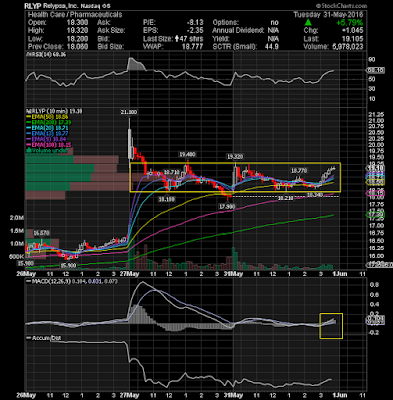Image resolution: width=393 pixels, height=400 pixels.
Task: Click the 21.00 price axis level
Action: pos(376,121)
